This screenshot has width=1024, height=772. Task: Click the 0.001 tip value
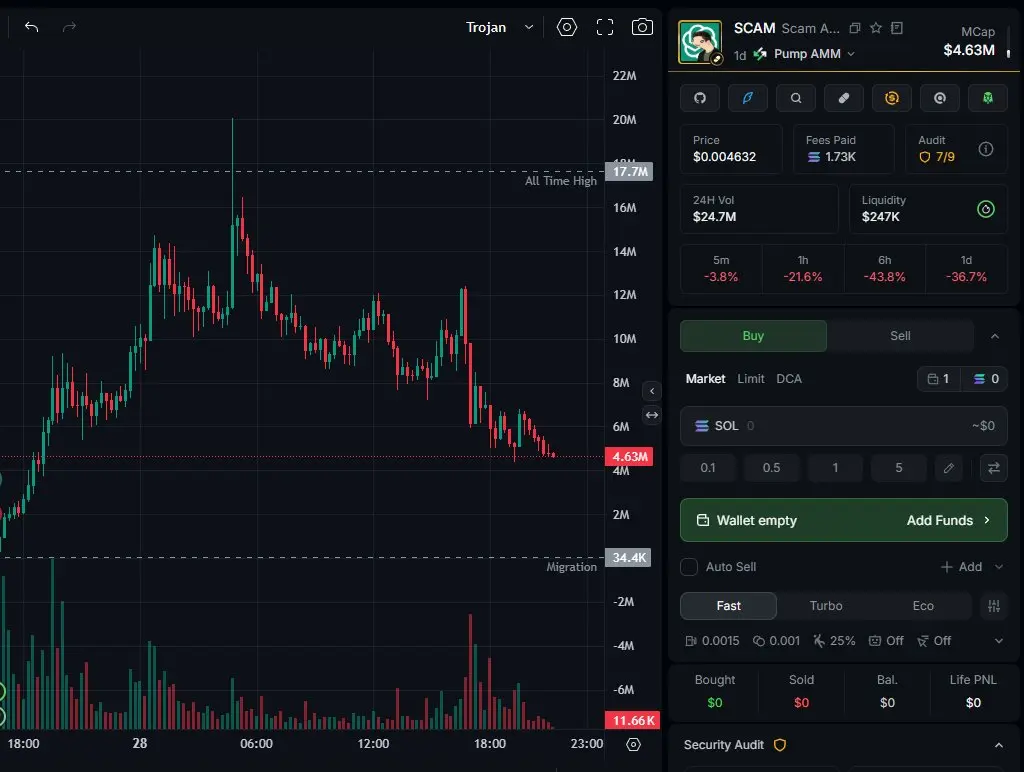776,641
